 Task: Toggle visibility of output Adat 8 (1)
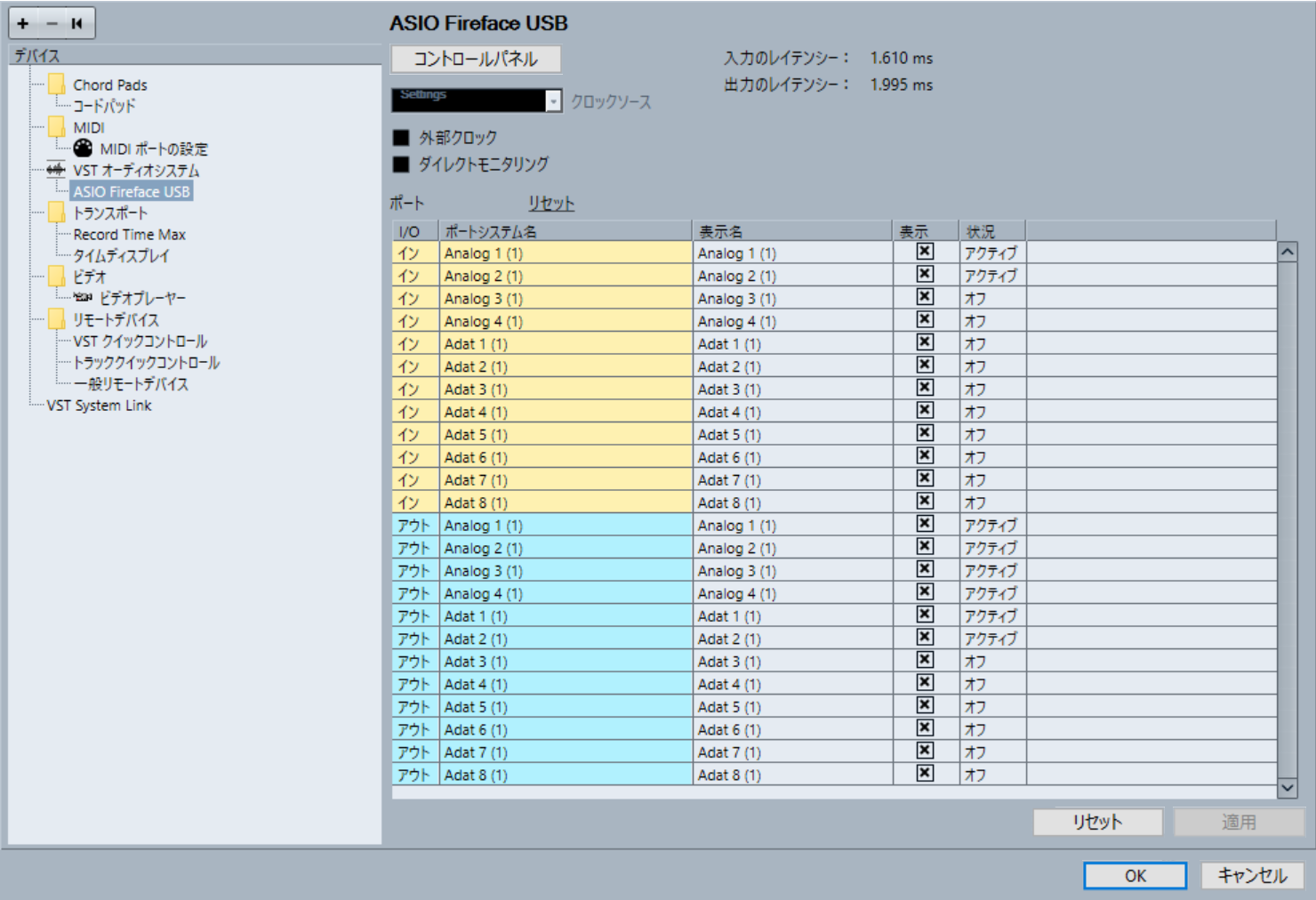925,775
